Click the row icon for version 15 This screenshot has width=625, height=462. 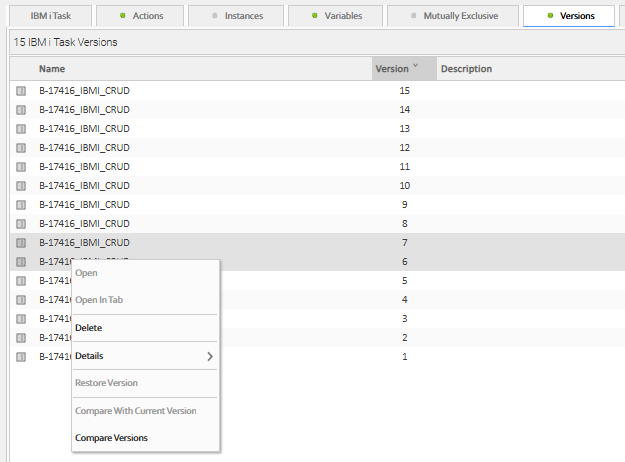pos(21,91)
